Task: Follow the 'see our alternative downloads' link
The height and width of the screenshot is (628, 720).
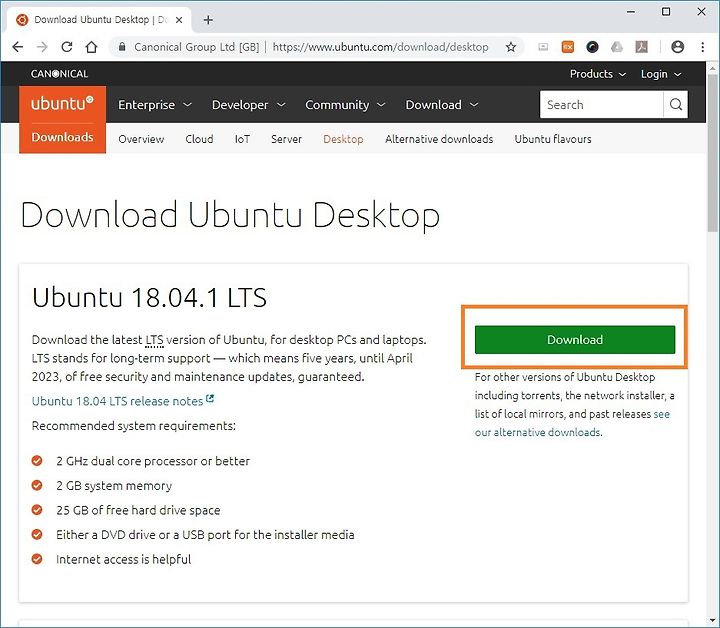Action: [x=537, y=432]
